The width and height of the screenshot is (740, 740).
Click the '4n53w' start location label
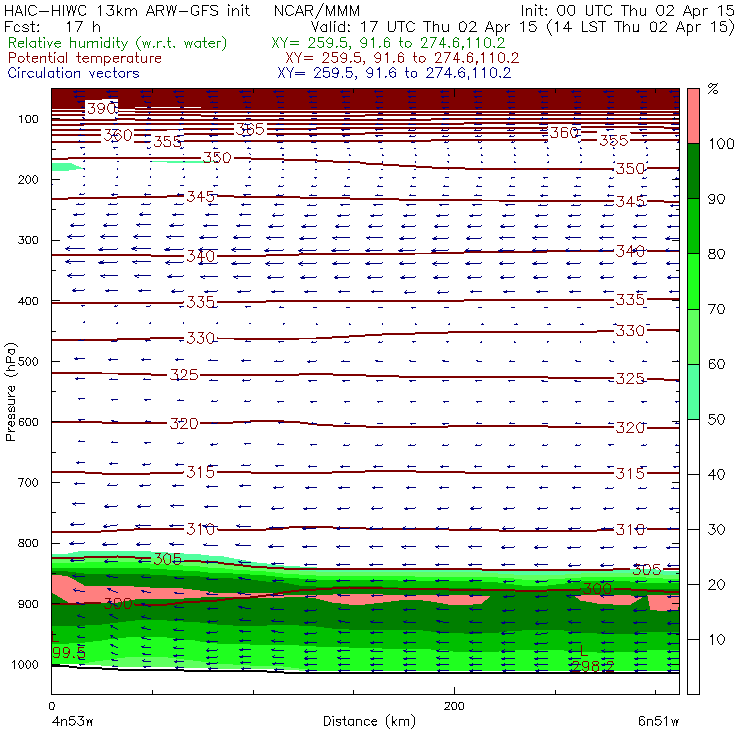click(72, 721)
